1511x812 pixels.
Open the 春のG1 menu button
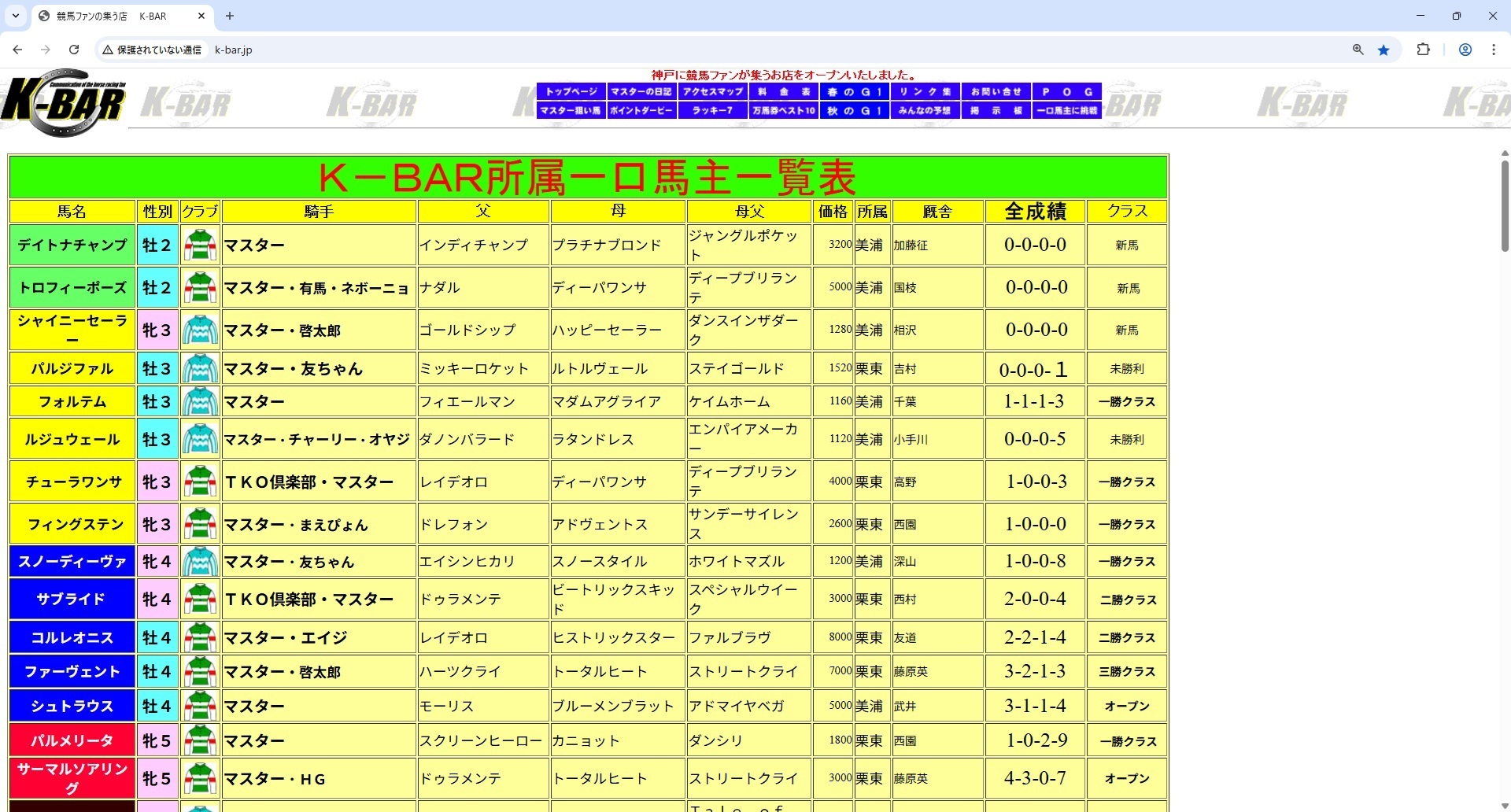pos(855,92)
